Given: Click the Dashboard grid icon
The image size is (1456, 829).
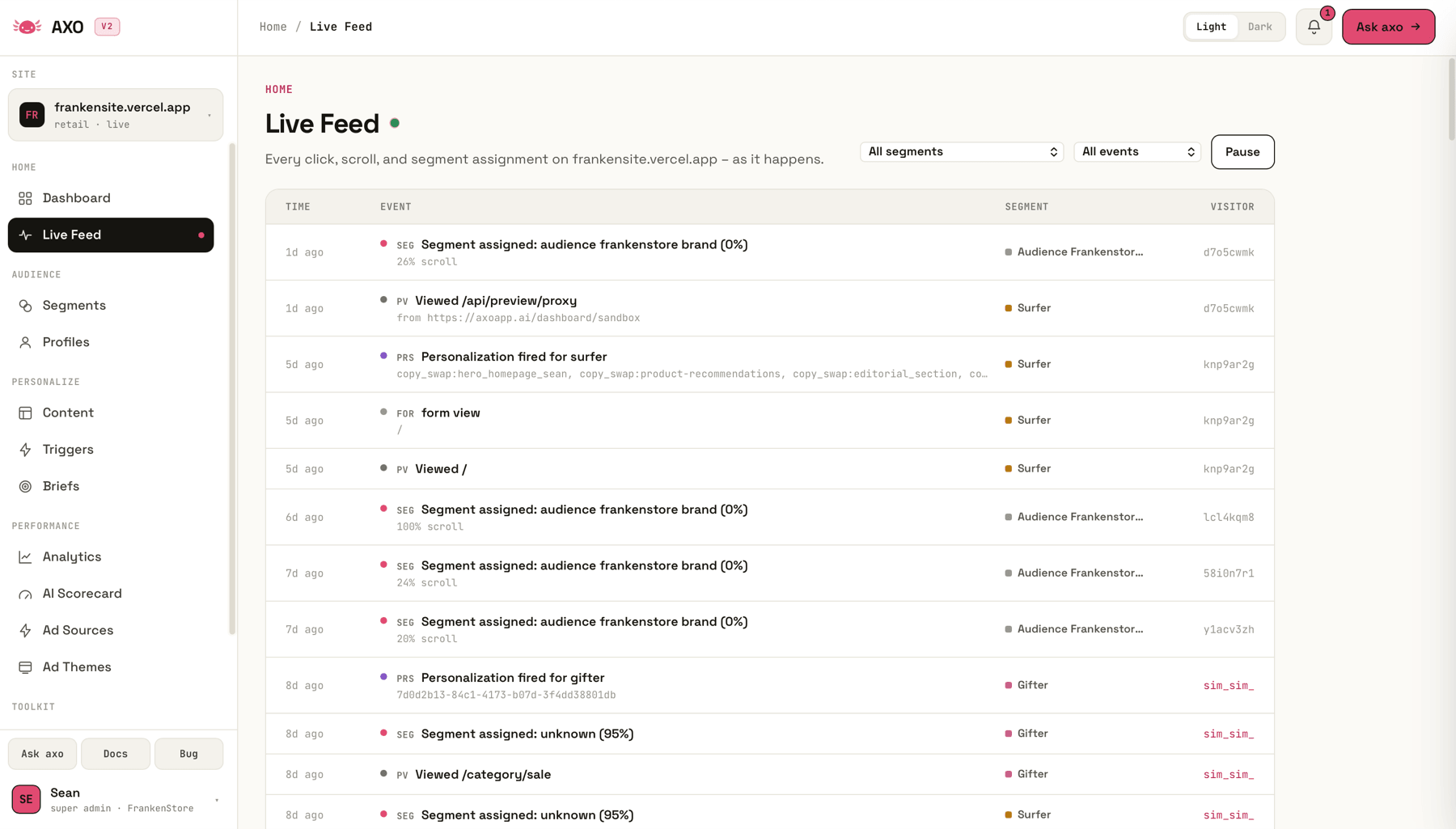Looking at the screenshot, I should pos(26,198).
